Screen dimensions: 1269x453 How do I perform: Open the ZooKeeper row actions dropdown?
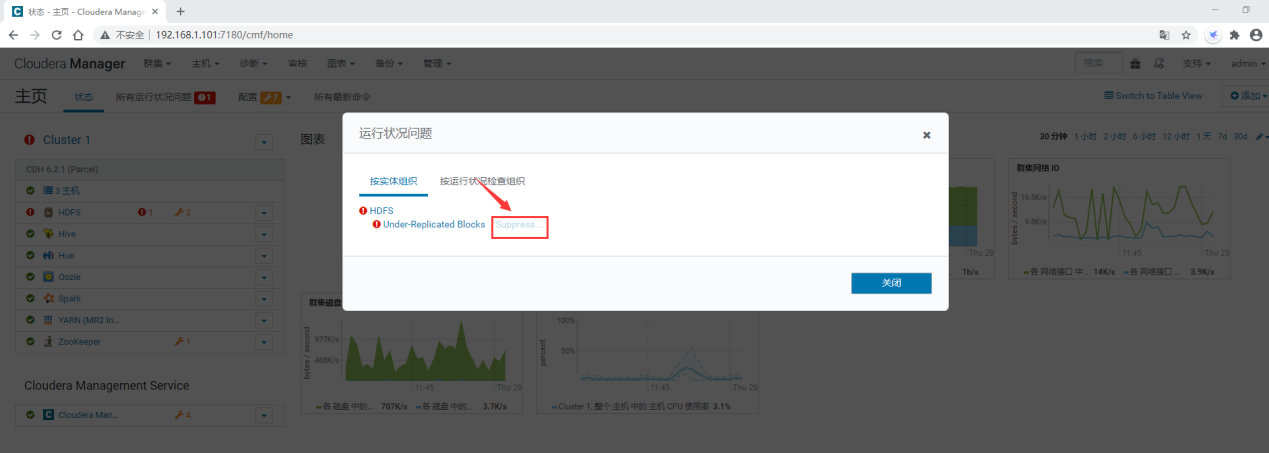264,342
